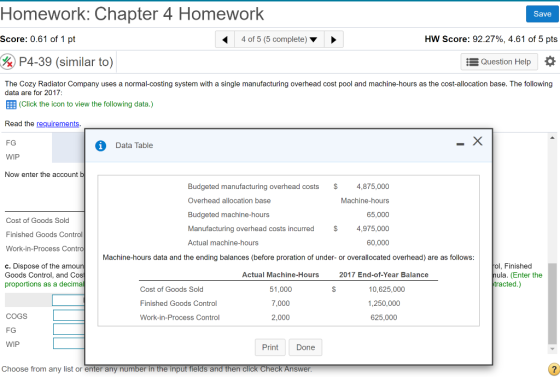
Task: Click the FG proportion input field
Action: (x=69, y=330)
